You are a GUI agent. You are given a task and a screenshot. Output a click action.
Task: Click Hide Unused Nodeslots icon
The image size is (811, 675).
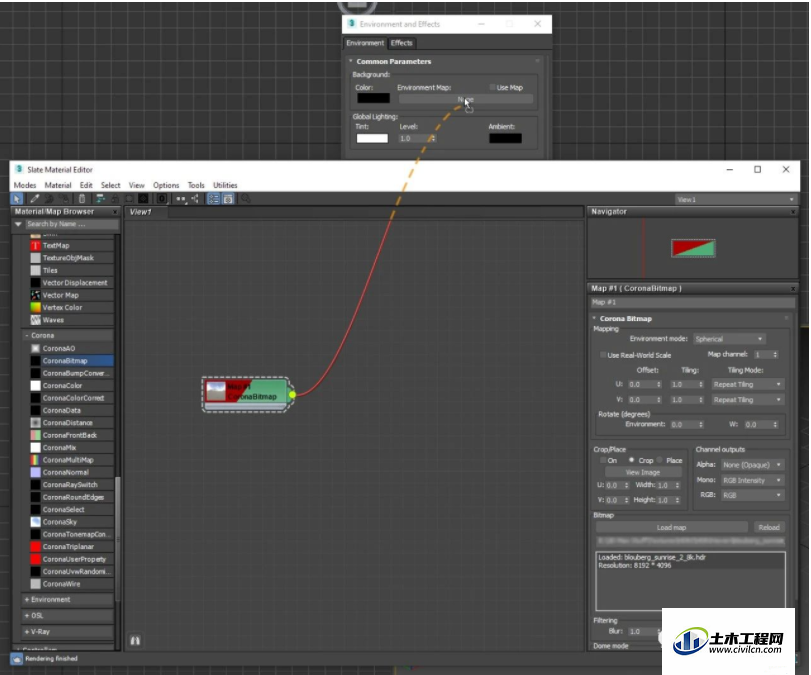115,199
